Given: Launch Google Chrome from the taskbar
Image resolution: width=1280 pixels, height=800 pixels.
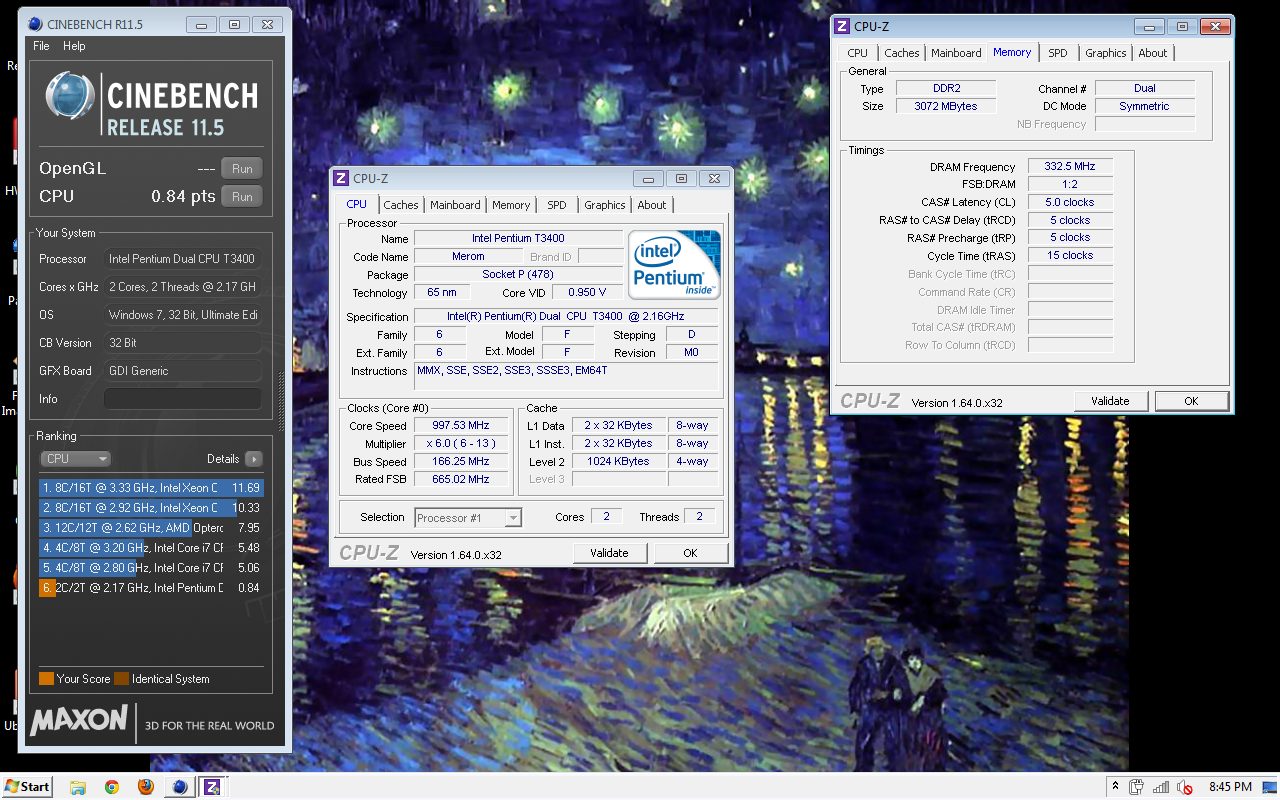Looking at the screenshot, I should [x=112, y=787].
